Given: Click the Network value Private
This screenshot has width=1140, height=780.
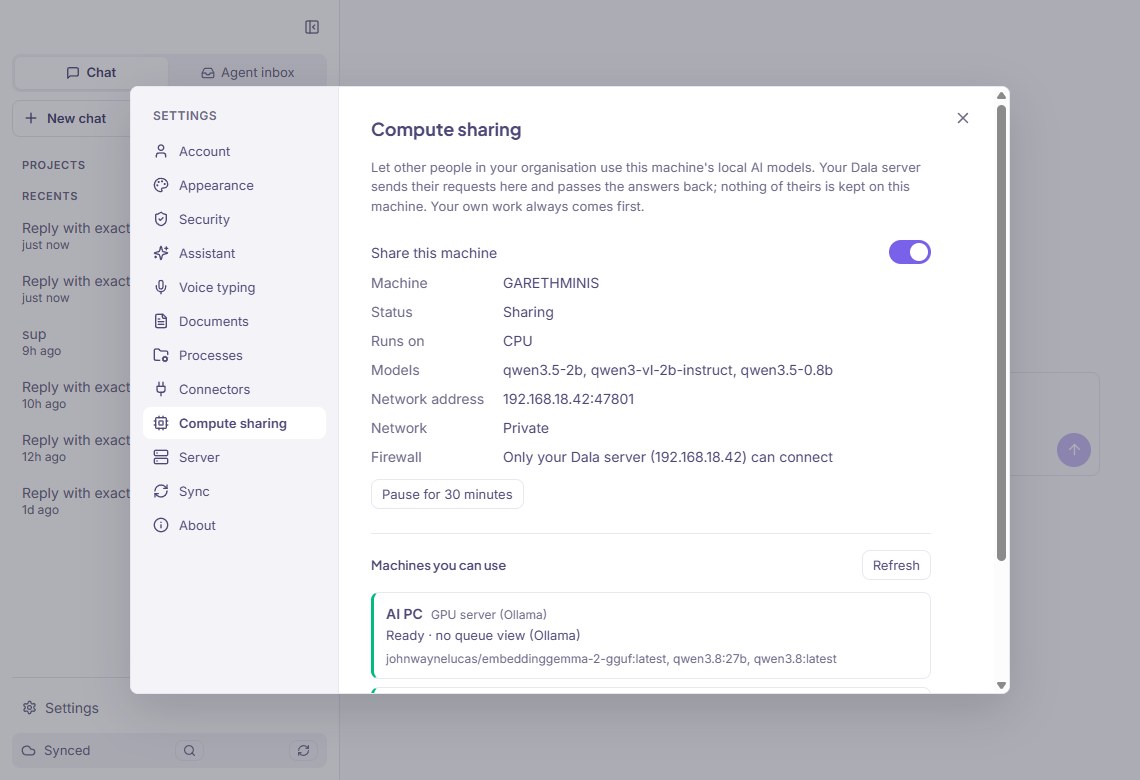Looking at the screenshot, I should (x=526, y=428).
